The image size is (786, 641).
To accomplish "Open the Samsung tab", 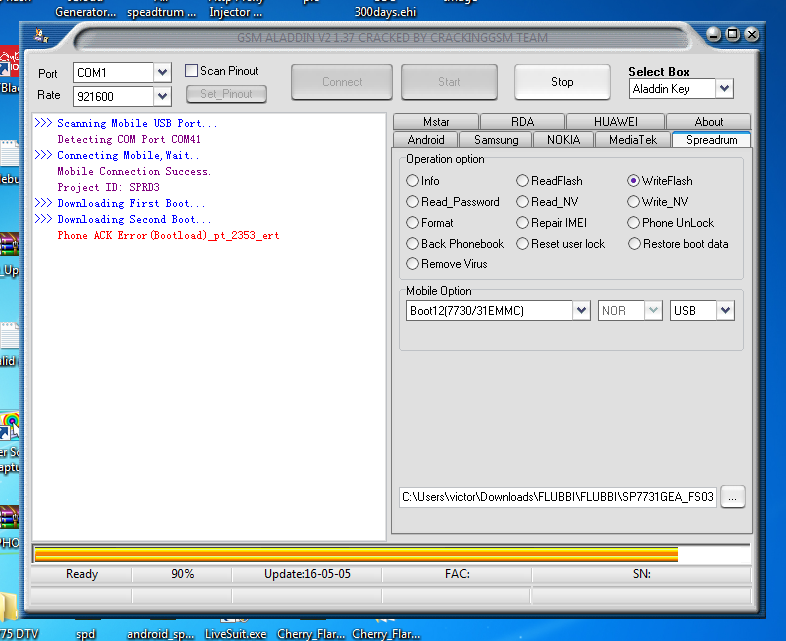I will pyautogui.click(x=496, y=140).
